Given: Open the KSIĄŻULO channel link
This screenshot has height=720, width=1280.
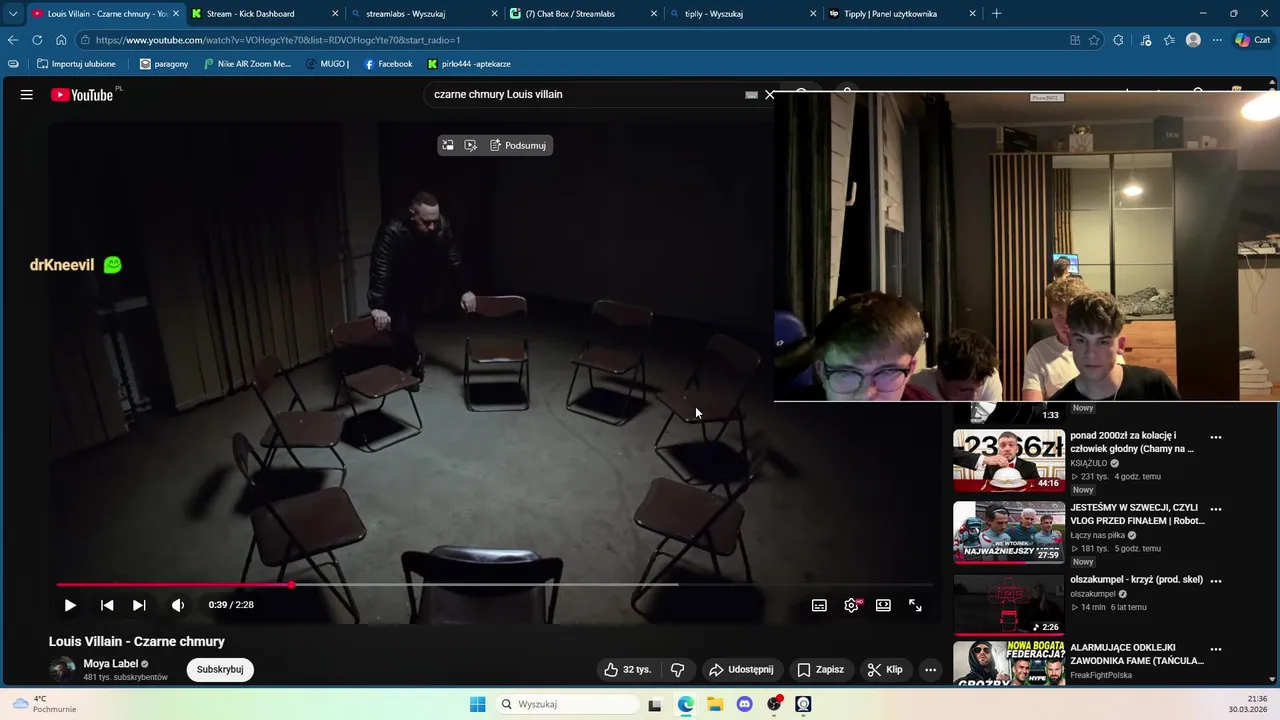Looking at the screenshot, I should [1088, 464].
